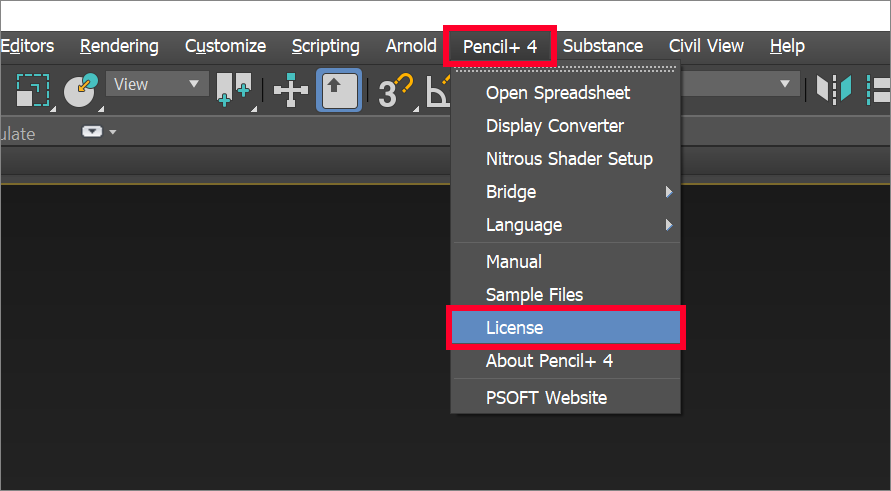
Task: Expand the Bridge submenu
Action: pos(566,192)
